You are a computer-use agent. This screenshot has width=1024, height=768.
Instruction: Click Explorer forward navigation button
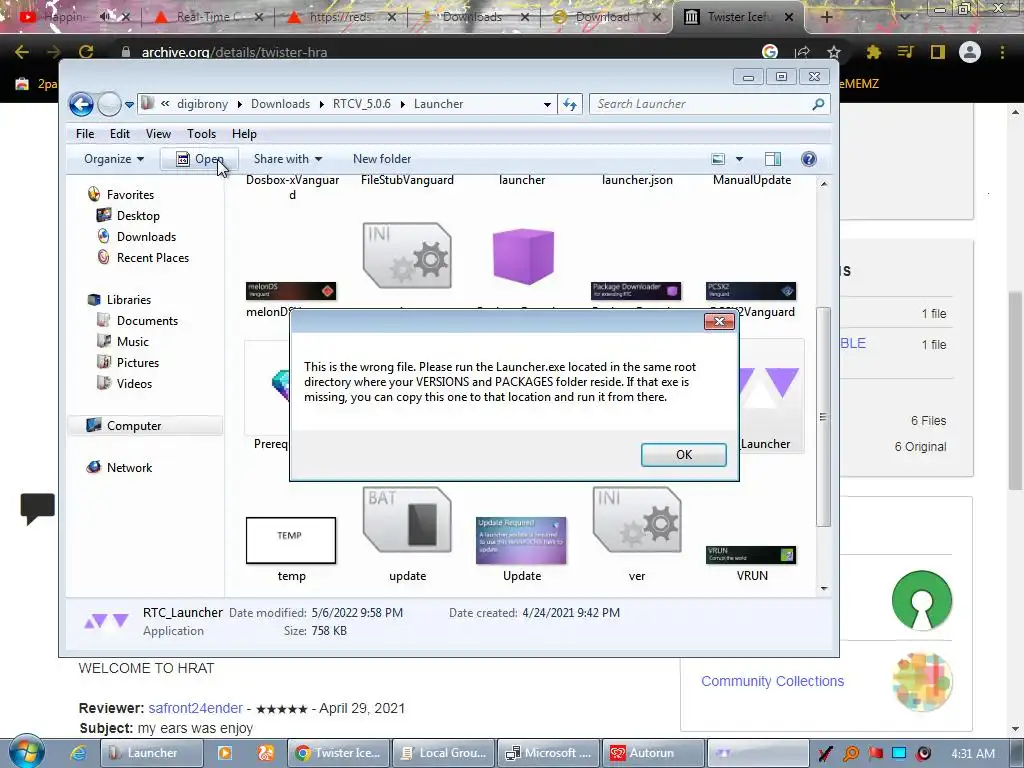click(x=109, y=104)
